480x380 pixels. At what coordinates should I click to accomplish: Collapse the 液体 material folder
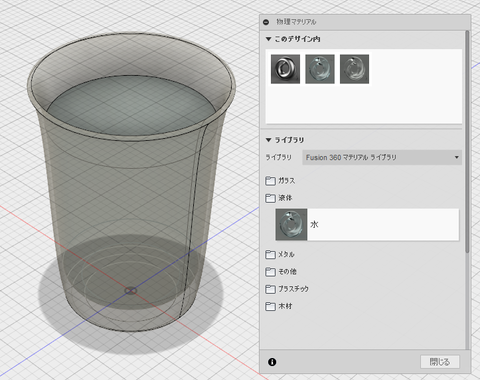(279, 198)
